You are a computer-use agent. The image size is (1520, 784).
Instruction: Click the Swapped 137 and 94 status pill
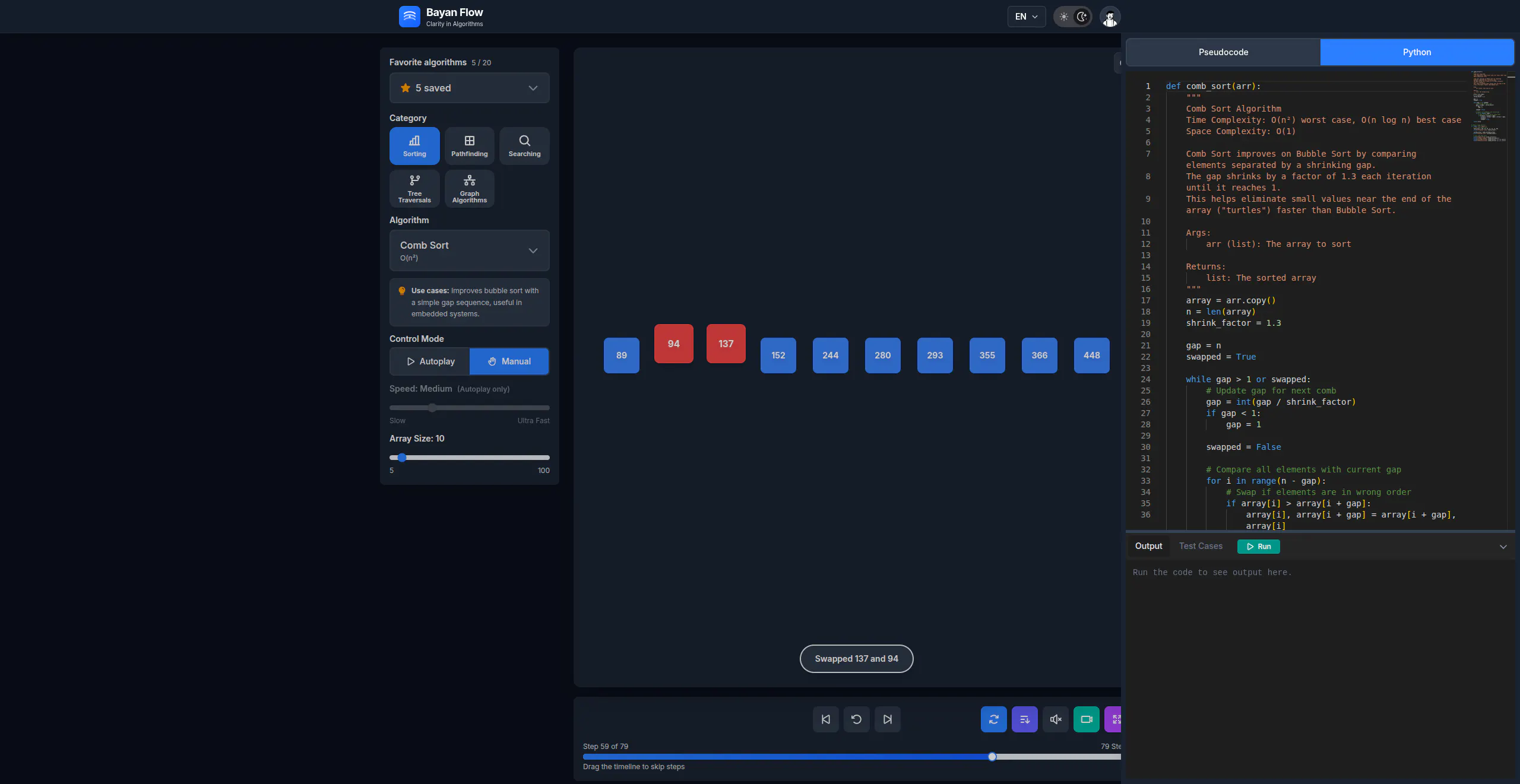click(856, 659)
